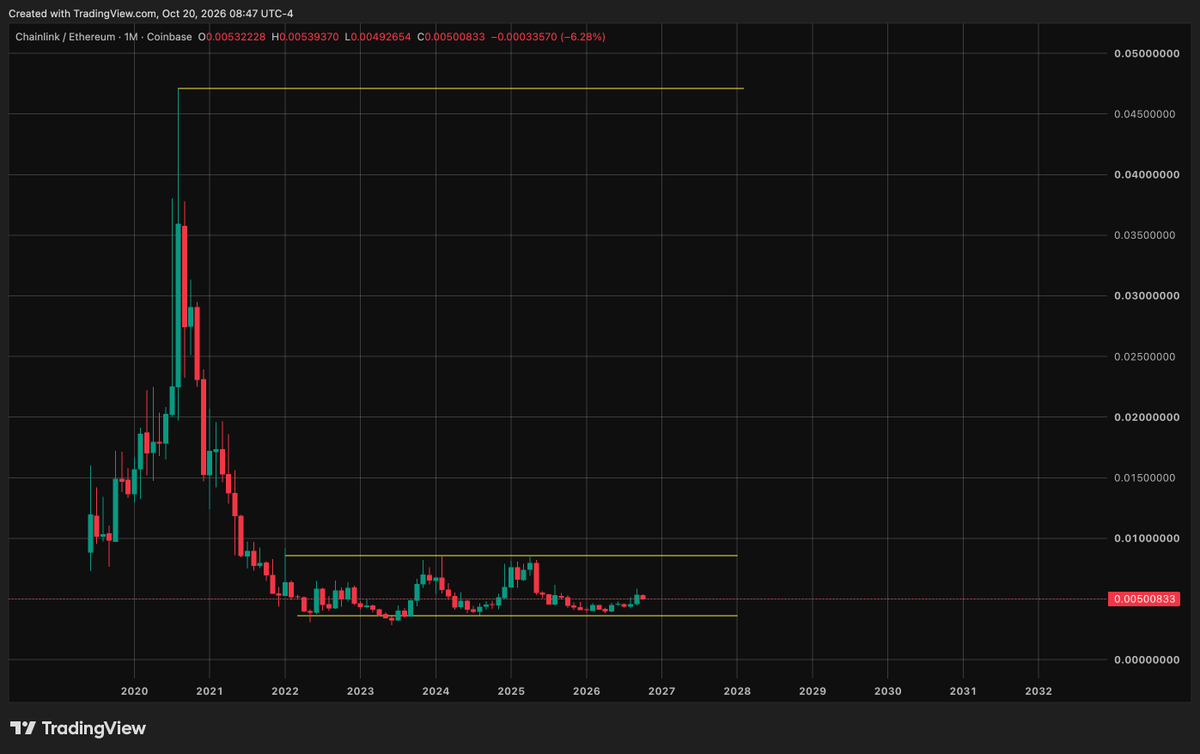Click the 0.02500000 price axis label
Viewport: 1200px width, 754px height.
coord(1144,357)
